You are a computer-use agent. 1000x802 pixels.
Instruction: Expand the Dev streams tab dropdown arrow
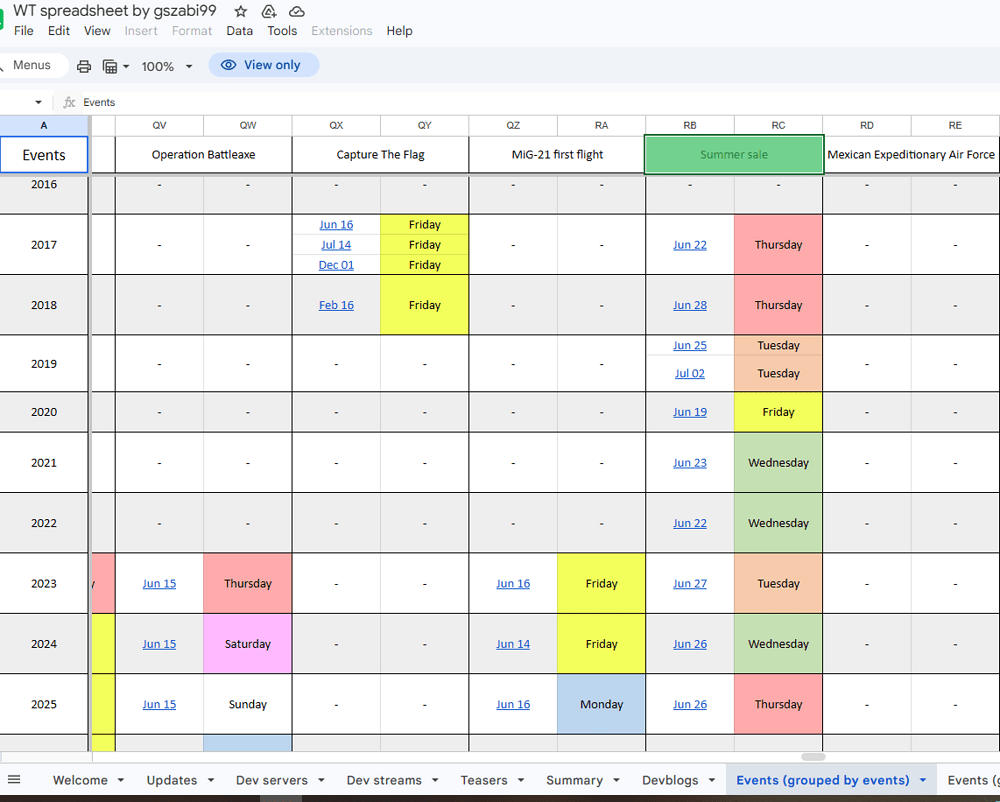pos(435,780)
